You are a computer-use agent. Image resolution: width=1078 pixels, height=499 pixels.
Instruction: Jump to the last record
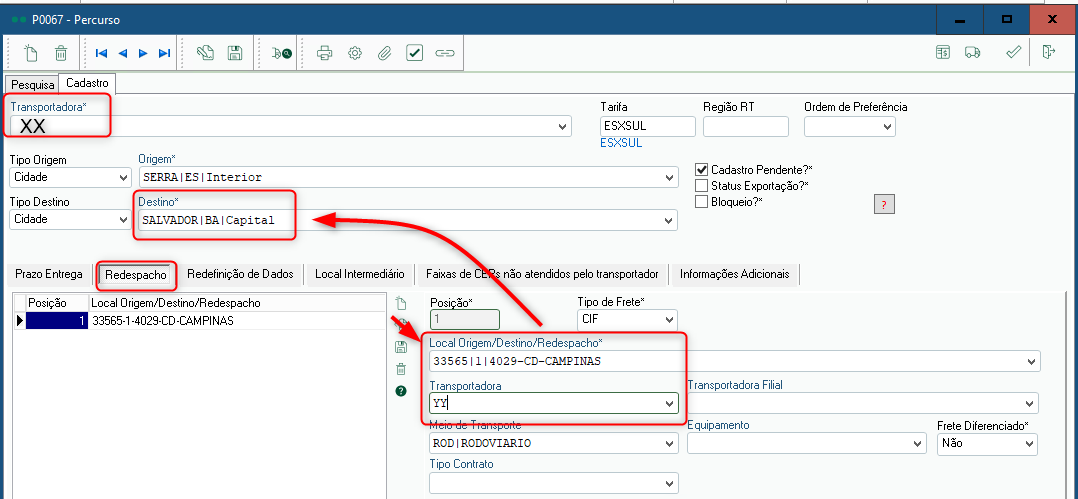pos(164,53)
